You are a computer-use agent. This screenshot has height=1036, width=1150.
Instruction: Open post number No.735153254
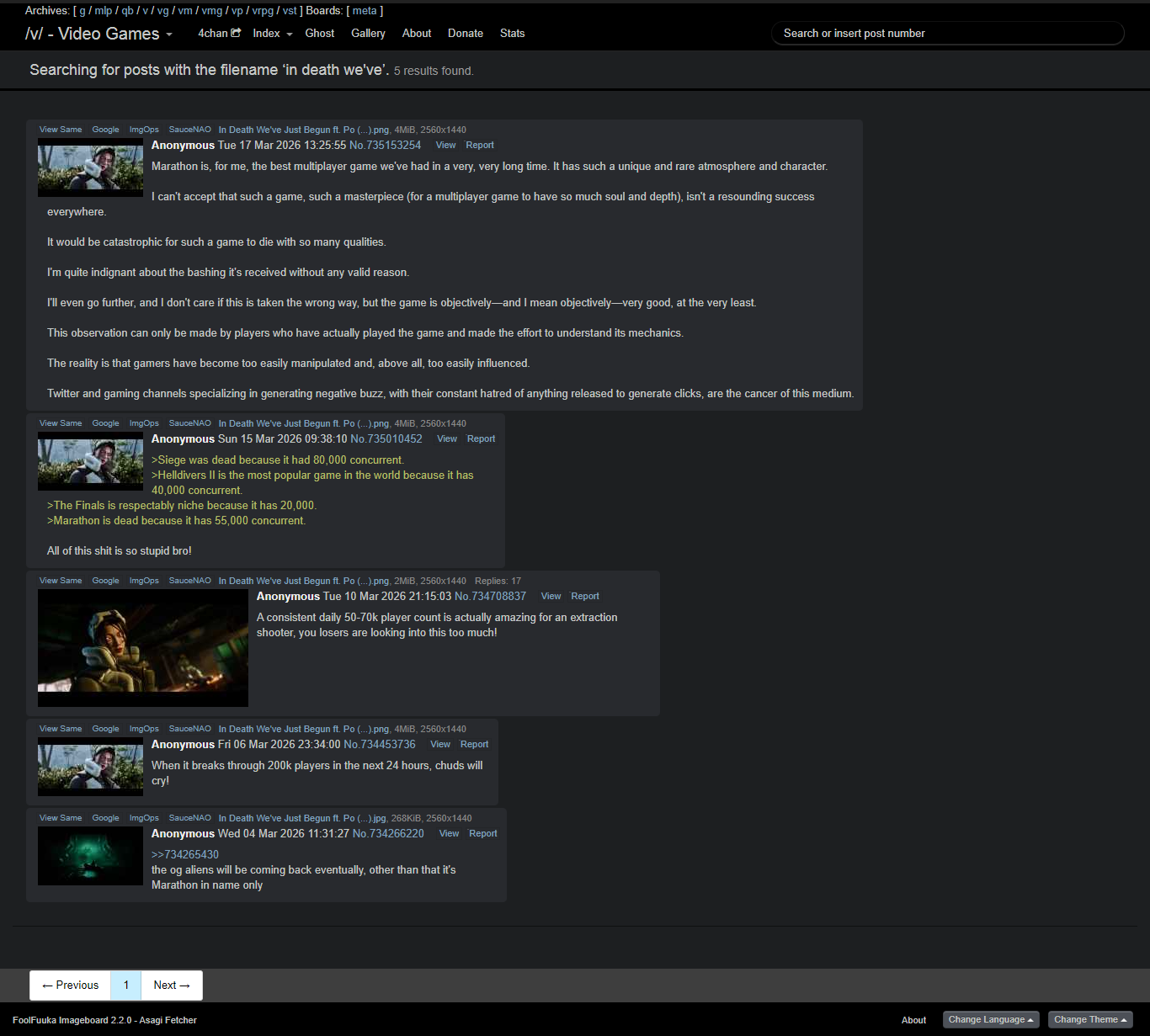click(x=385, y=146)
